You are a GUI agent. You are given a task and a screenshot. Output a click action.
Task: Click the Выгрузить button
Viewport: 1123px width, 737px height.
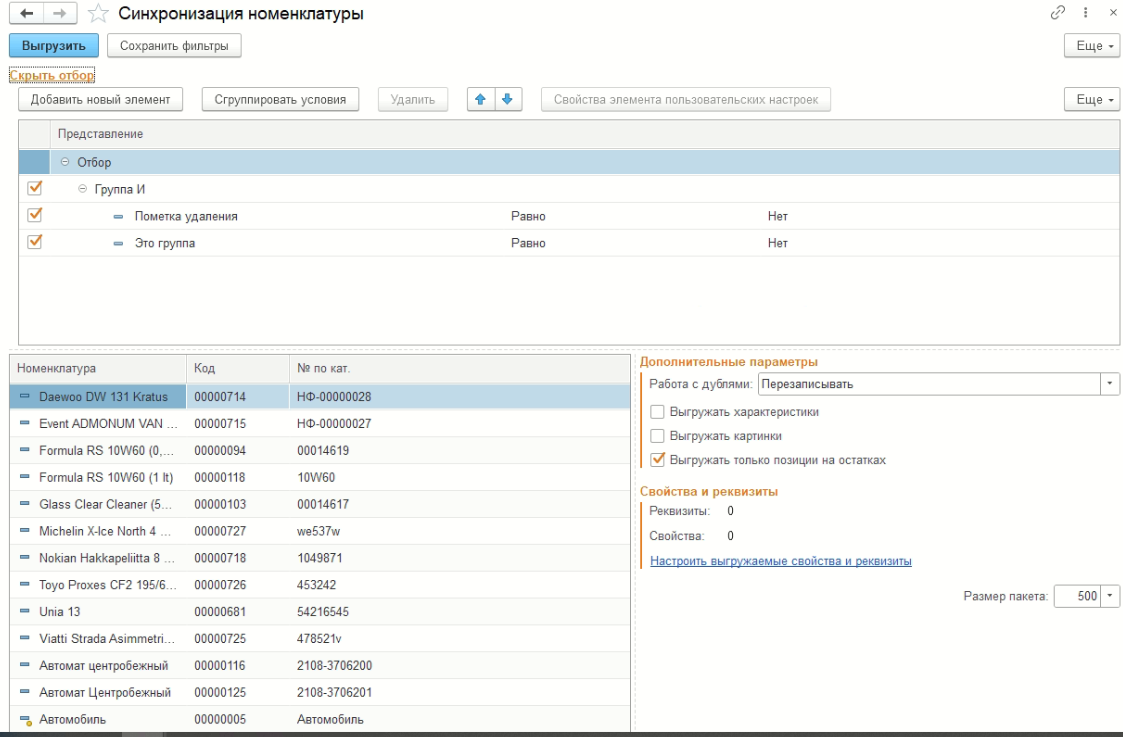54,45
